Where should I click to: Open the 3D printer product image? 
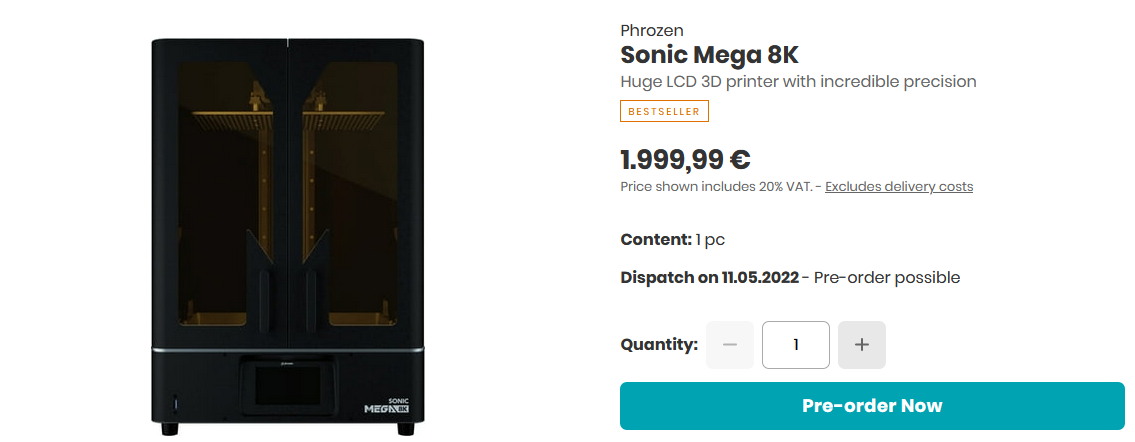288,236
